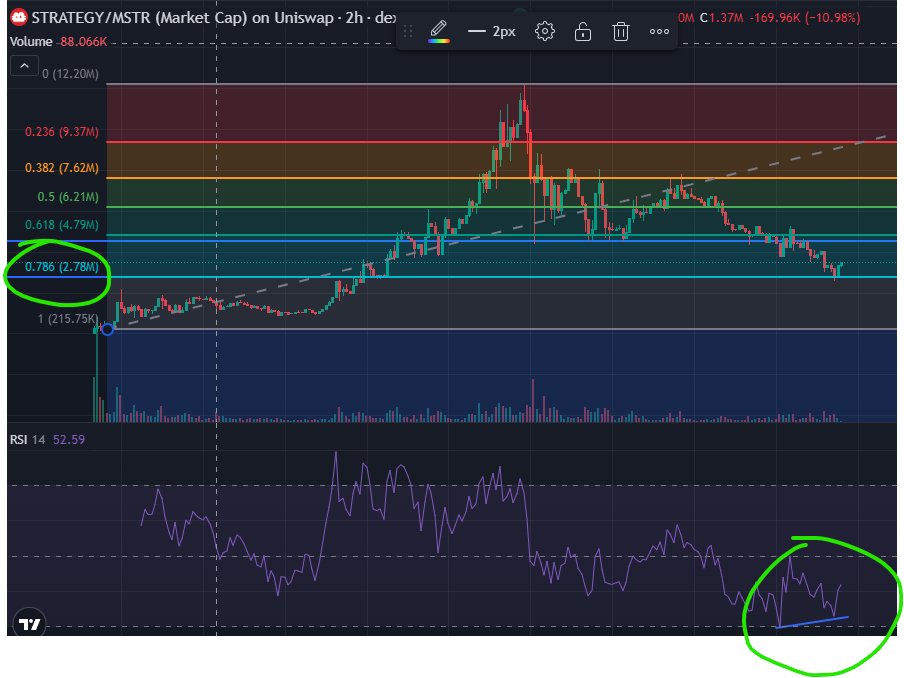Click the 0.382 (7.62M) Fib label
The width and height of the screenshot is (904, 678).
62,168
